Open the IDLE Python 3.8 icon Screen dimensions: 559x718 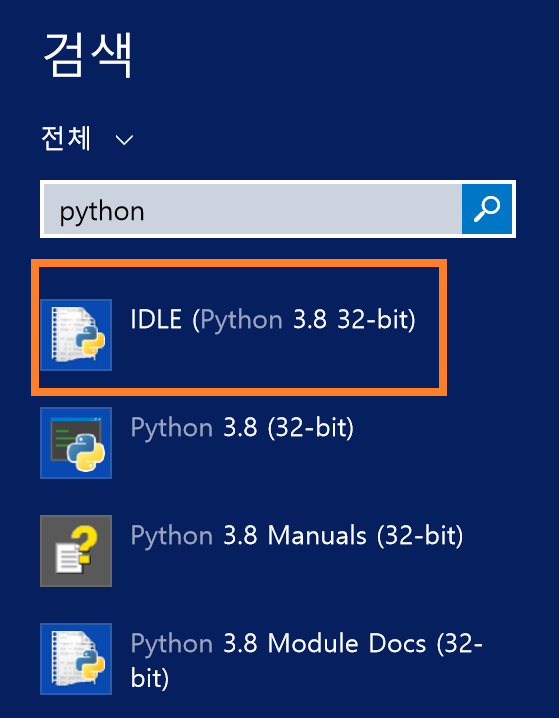point(76,335)
